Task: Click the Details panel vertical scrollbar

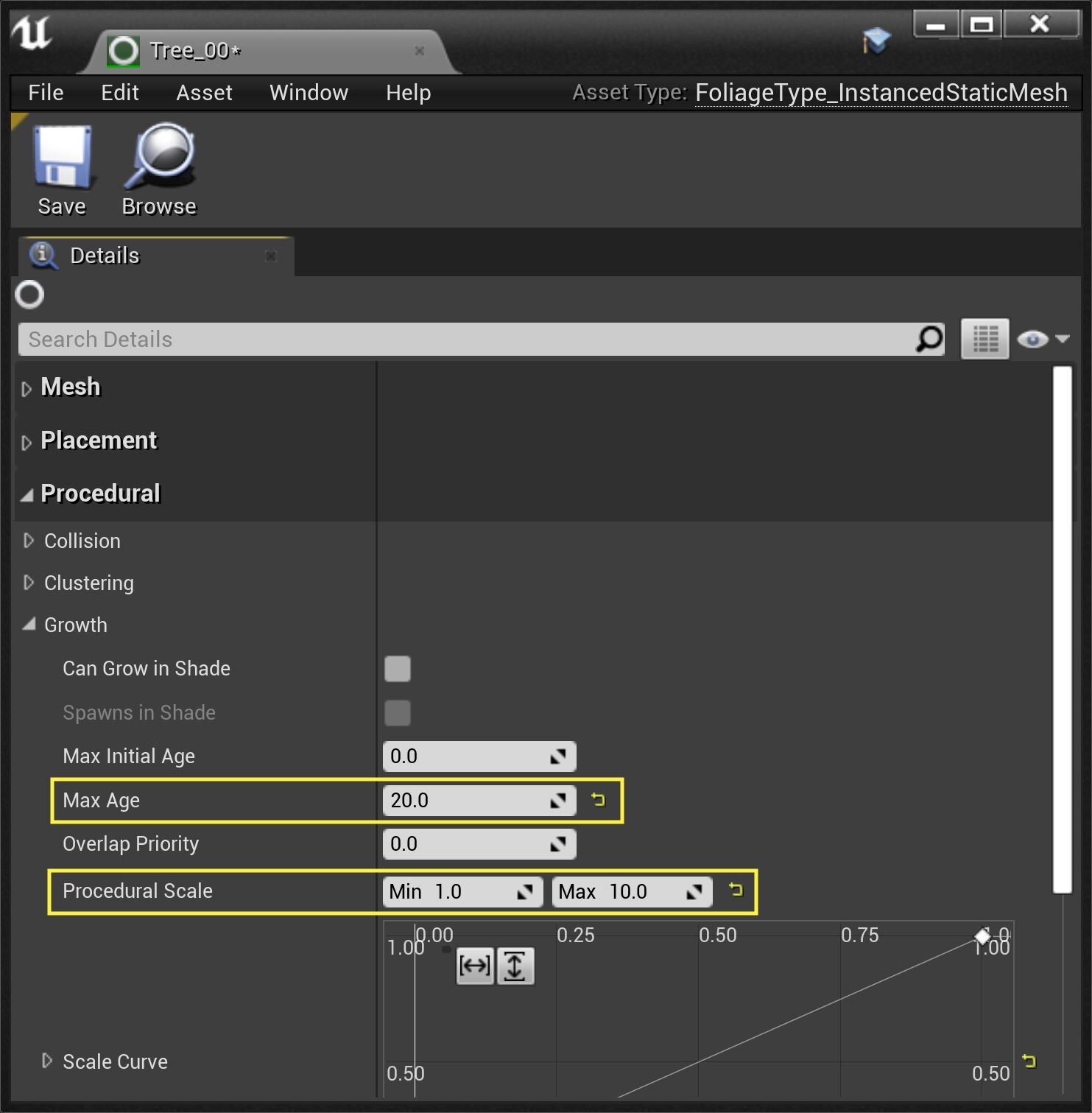Action: click(1062, 631)
